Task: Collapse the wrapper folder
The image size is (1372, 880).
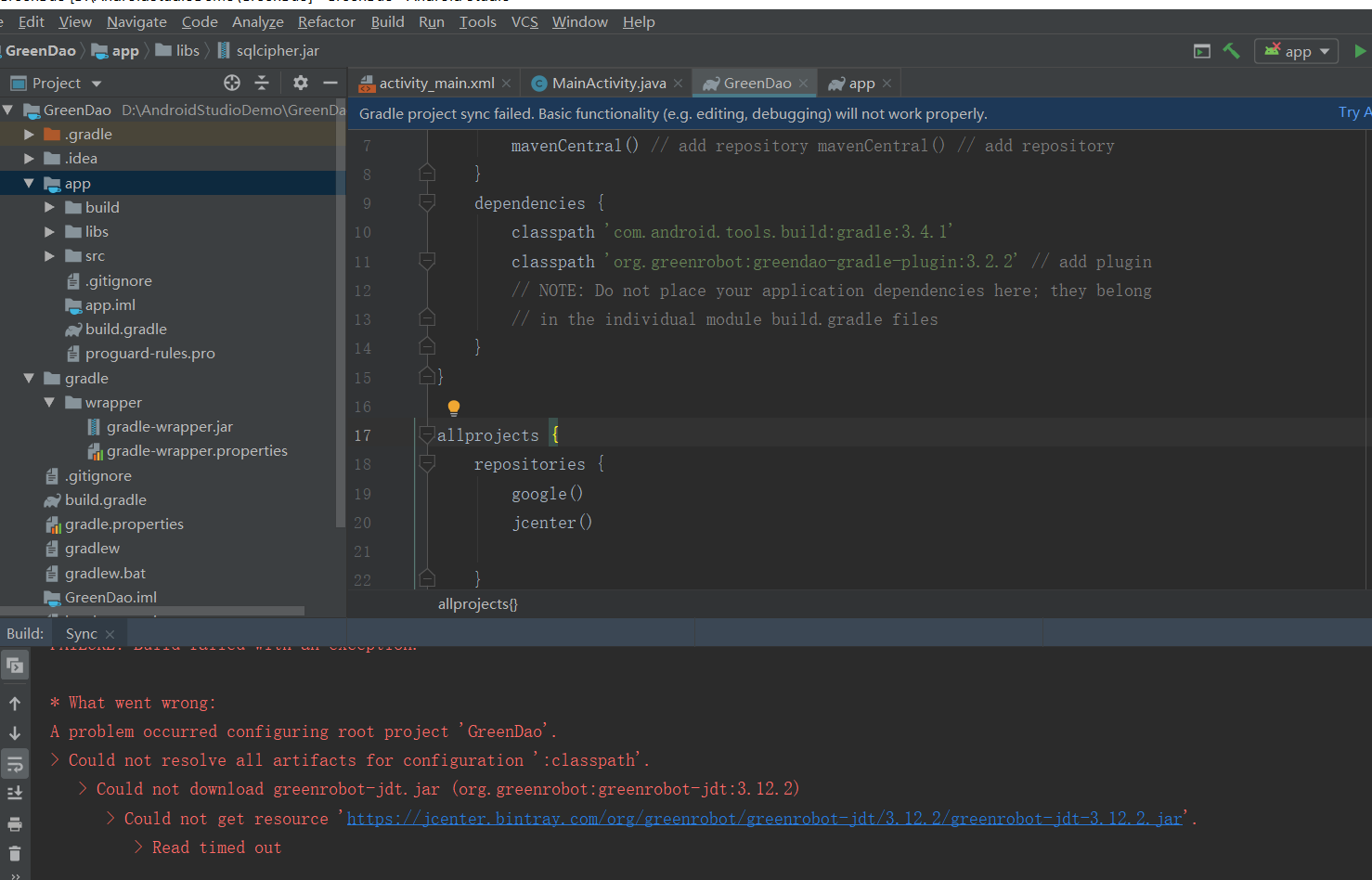Action: (49, 402)
